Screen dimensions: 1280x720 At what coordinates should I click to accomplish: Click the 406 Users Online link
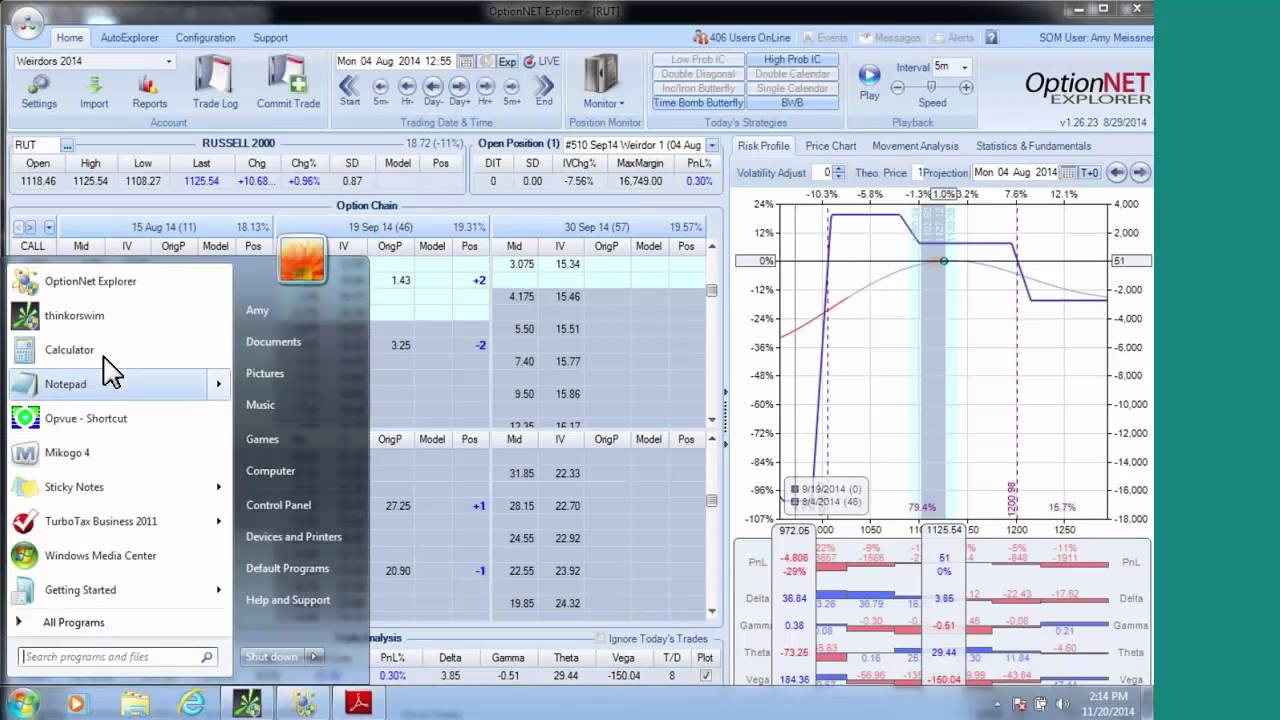tap(741, 38)
